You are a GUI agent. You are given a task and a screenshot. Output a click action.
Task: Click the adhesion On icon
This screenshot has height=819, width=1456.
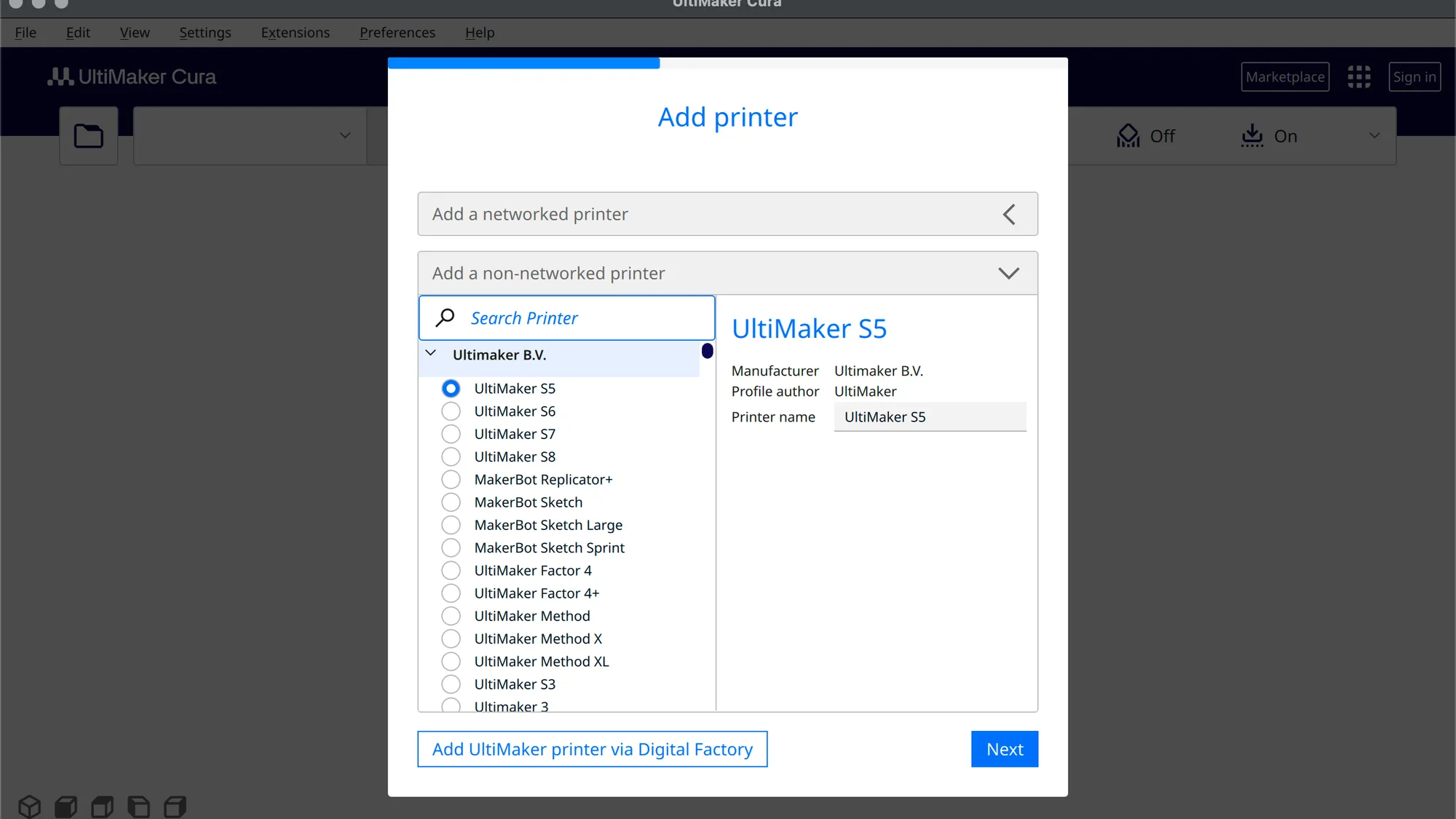[1252, 135]
